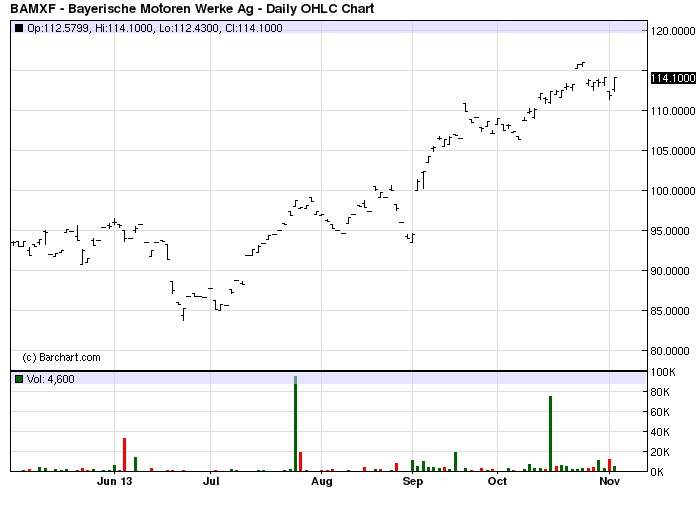This screenshot has height=512, width=700.
Task: Click the 'Nov' date axis label
Action: (609, 481)
